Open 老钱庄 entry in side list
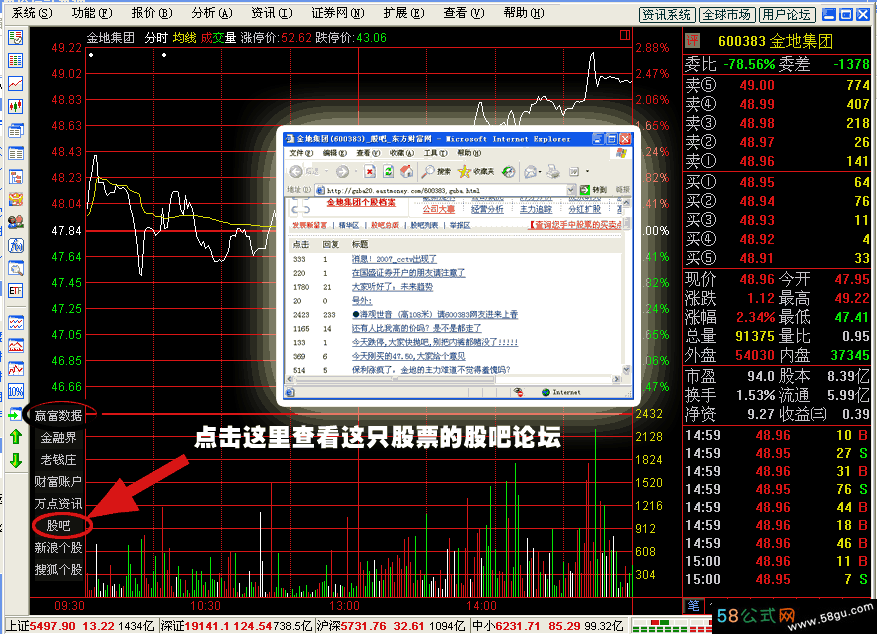This screenshot has width=877, height=634. pyautogui.click(x=58, y=460)
